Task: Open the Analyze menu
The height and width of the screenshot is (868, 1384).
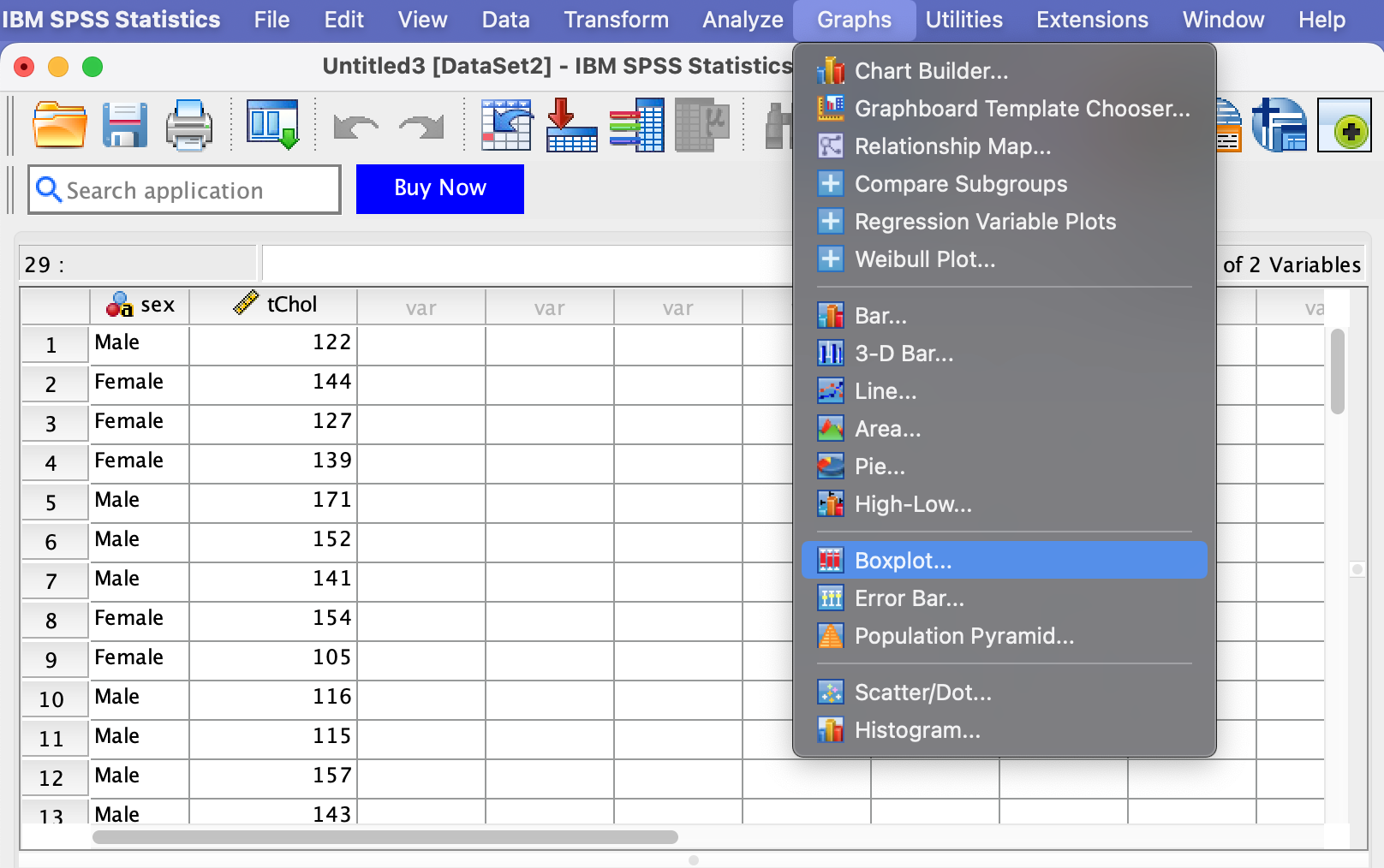Action: 743,20
